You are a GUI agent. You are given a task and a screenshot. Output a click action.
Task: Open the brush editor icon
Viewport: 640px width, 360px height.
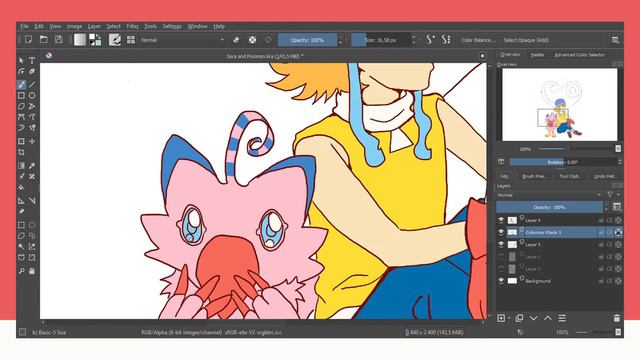coord(115,40)
